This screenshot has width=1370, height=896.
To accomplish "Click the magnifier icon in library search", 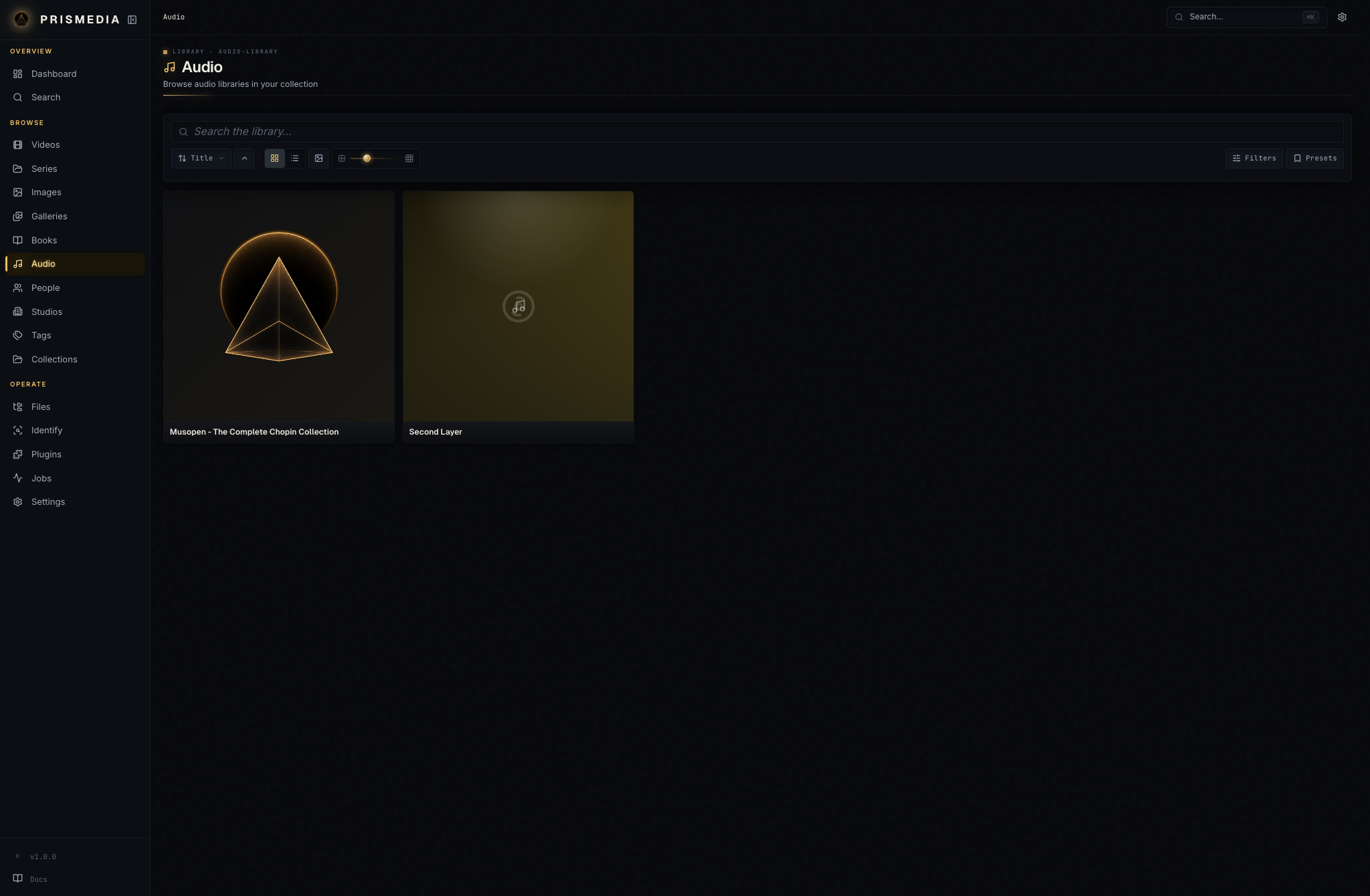I will [183, 132].
